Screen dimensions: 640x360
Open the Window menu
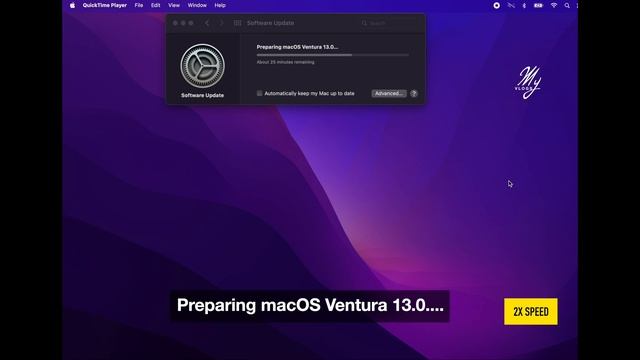click(x=197, y=5)
